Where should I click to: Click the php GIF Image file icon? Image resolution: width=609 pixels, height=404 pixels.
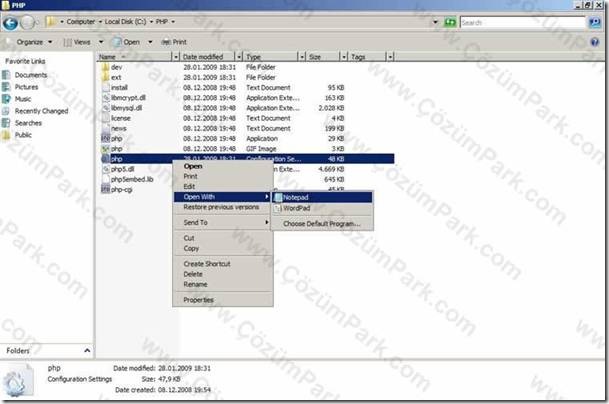[106, 149]
